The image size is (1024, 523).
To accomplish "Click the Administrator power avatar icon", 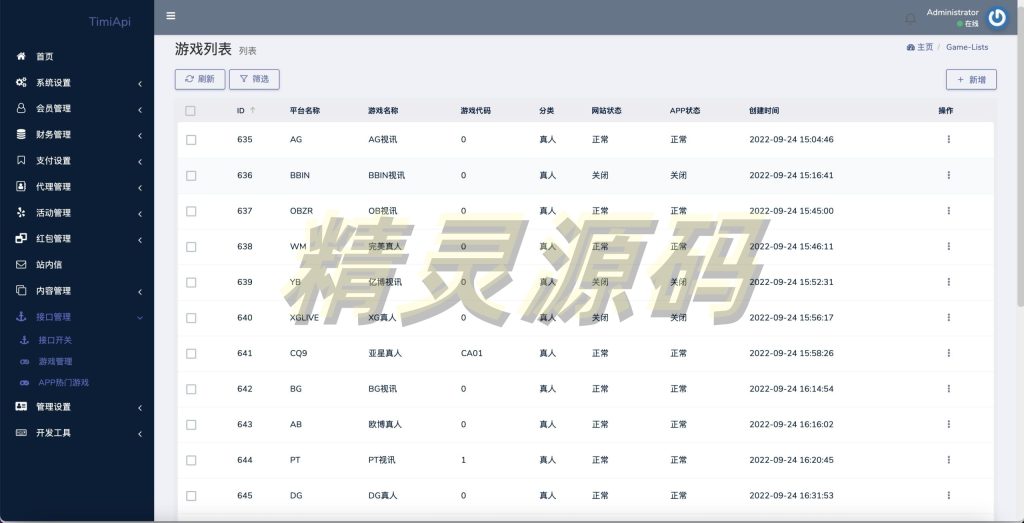I will tap(997, 18).
